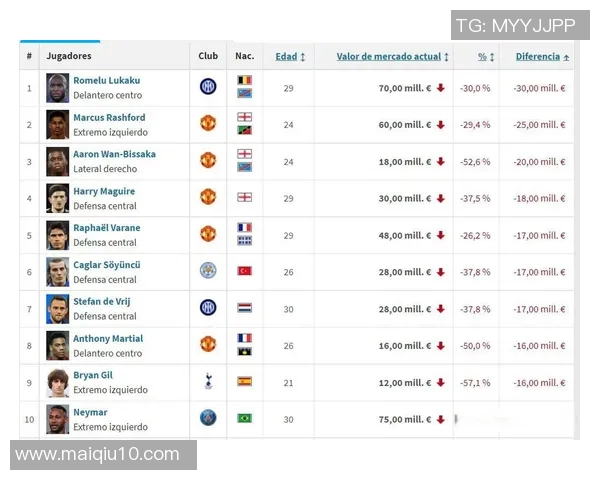Click Leicester City crest beside Caglar Söyüncü
Image resolution: width=600 pixels, height=480 pixels.
208,270
